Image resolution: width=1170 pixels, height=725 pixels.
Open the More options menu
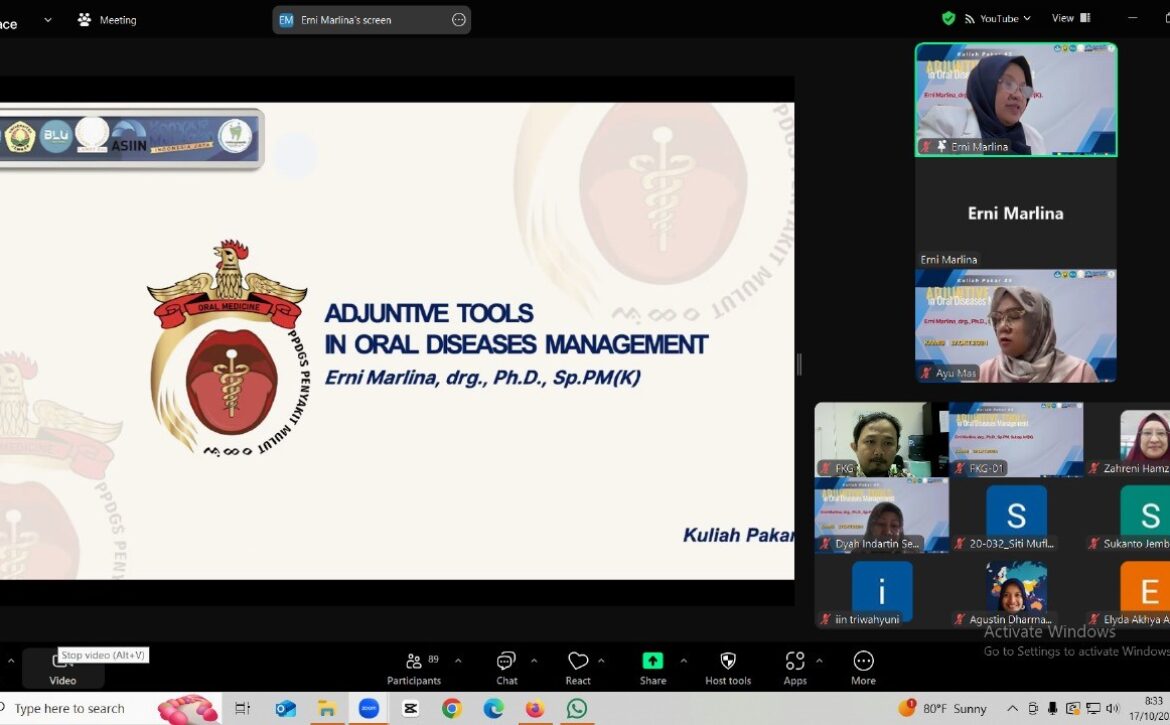(x=863, y=668)
